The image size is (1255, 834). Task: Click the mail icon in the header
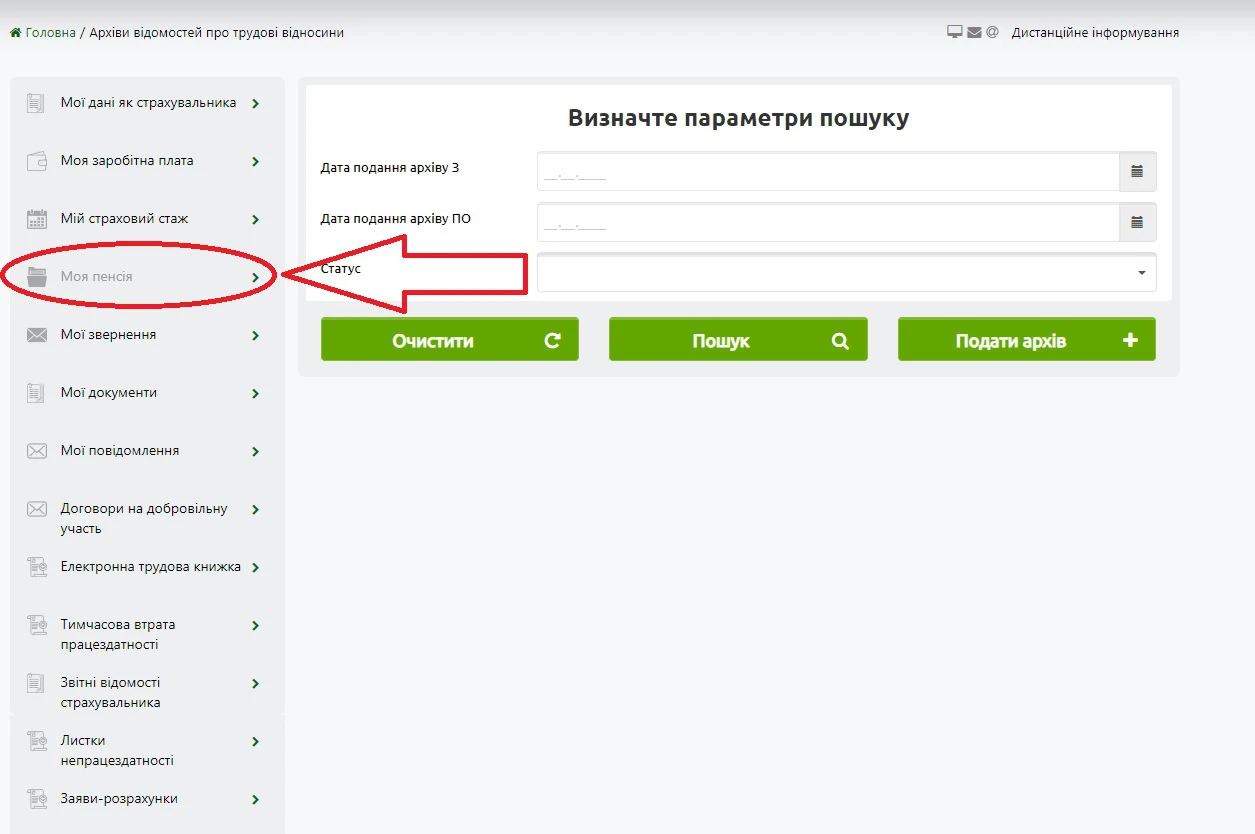coord(974,32)
